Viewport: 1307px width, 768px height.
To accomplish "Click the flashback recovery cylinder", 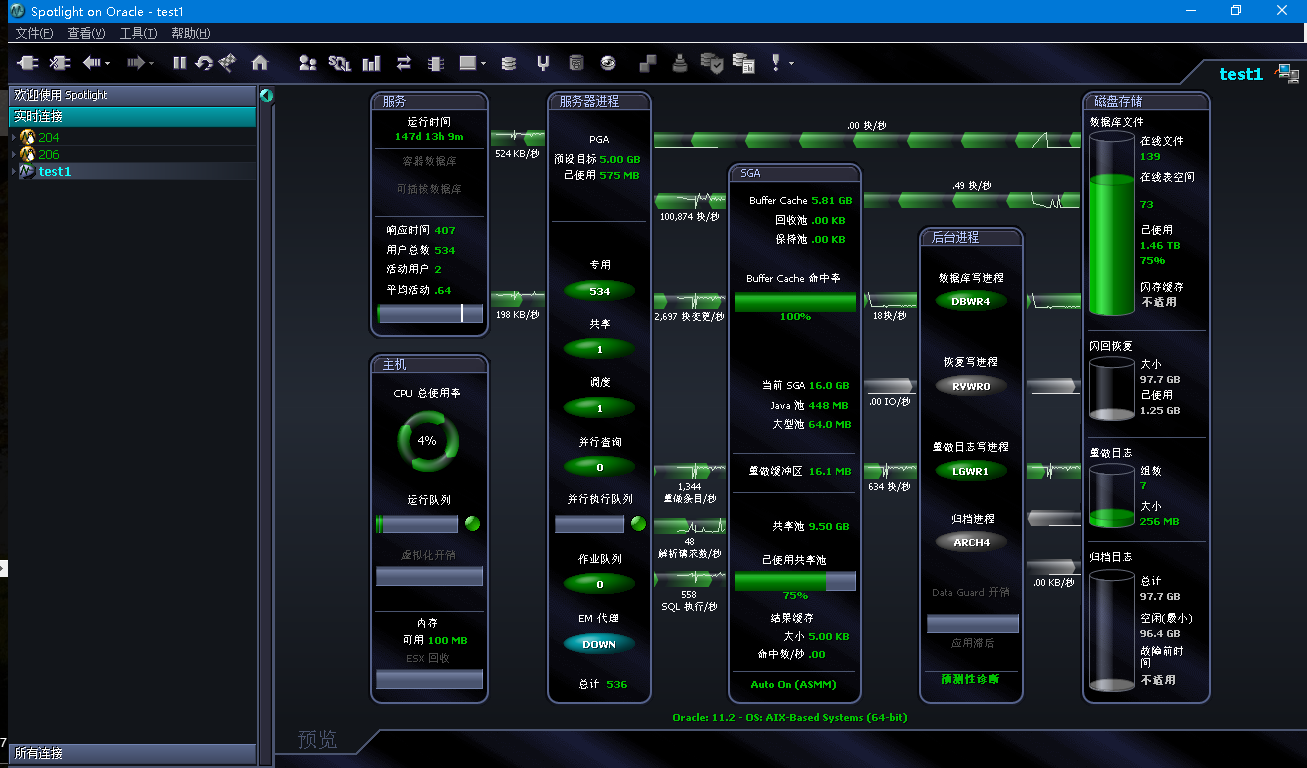I will tap(1111, 388).
